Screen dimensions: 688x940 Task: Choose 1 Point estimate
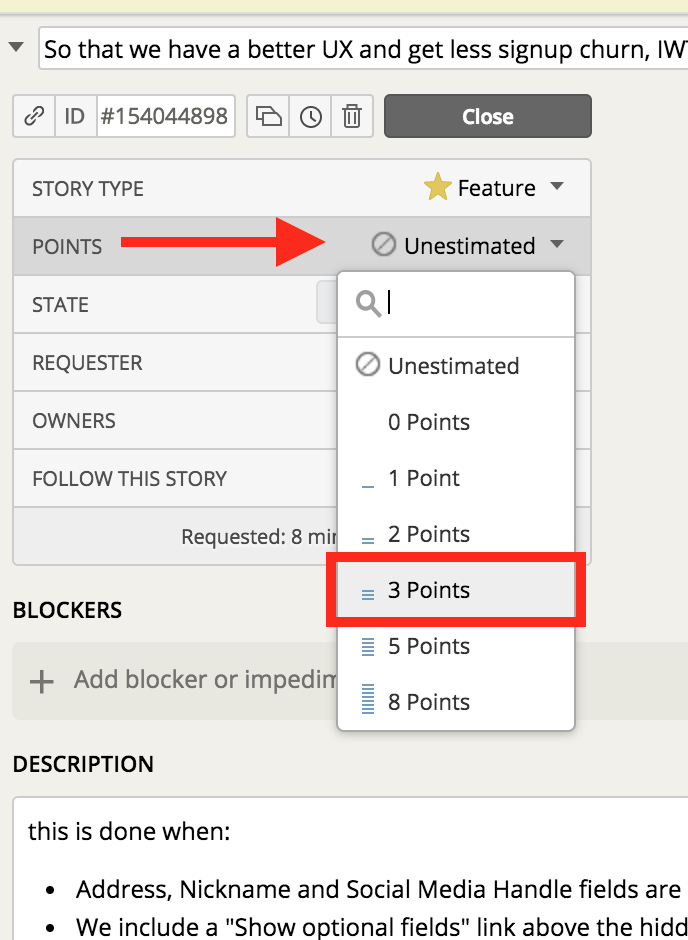click(x=456, y=479)
